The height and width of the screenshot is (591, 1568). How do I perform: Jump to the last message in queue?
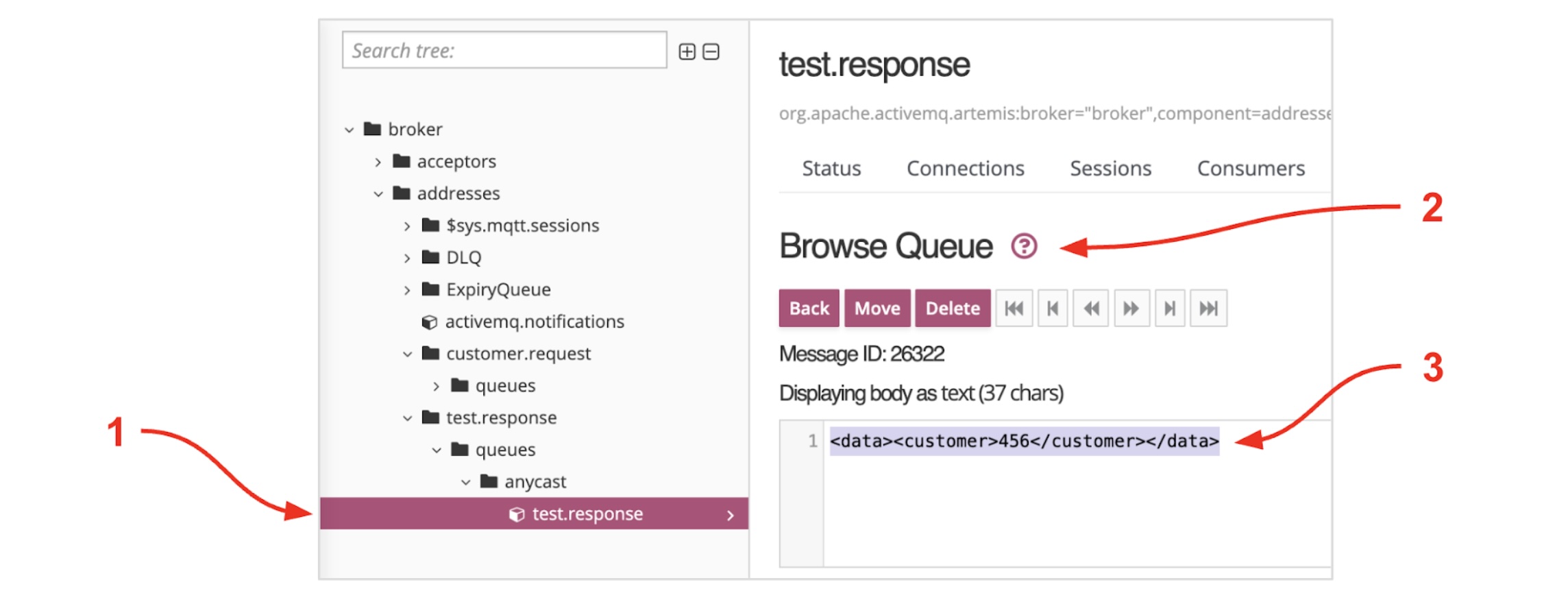point(1208,309)
